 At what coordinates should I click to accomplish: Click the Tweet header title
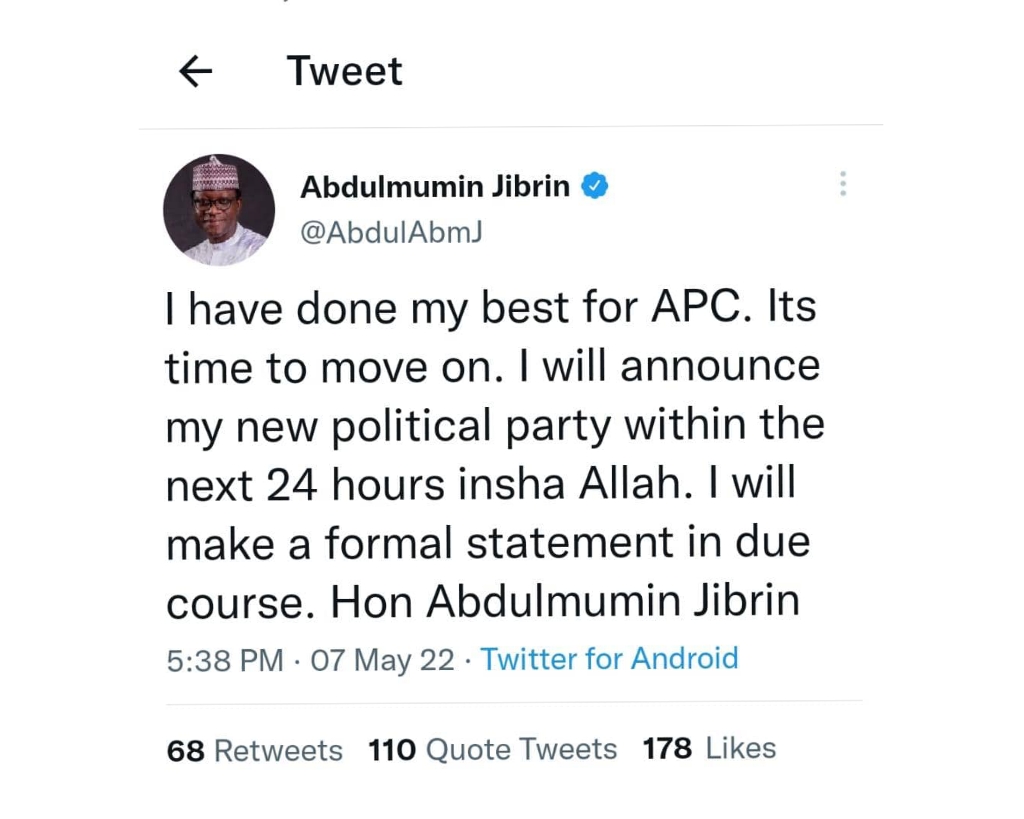tap(344, 71)
